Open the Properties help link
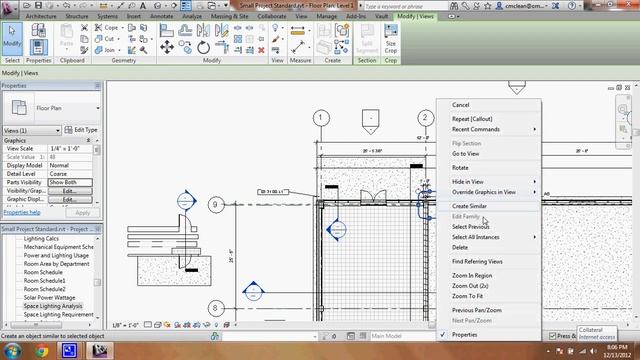640x360 pixels. tap(22, 212)
